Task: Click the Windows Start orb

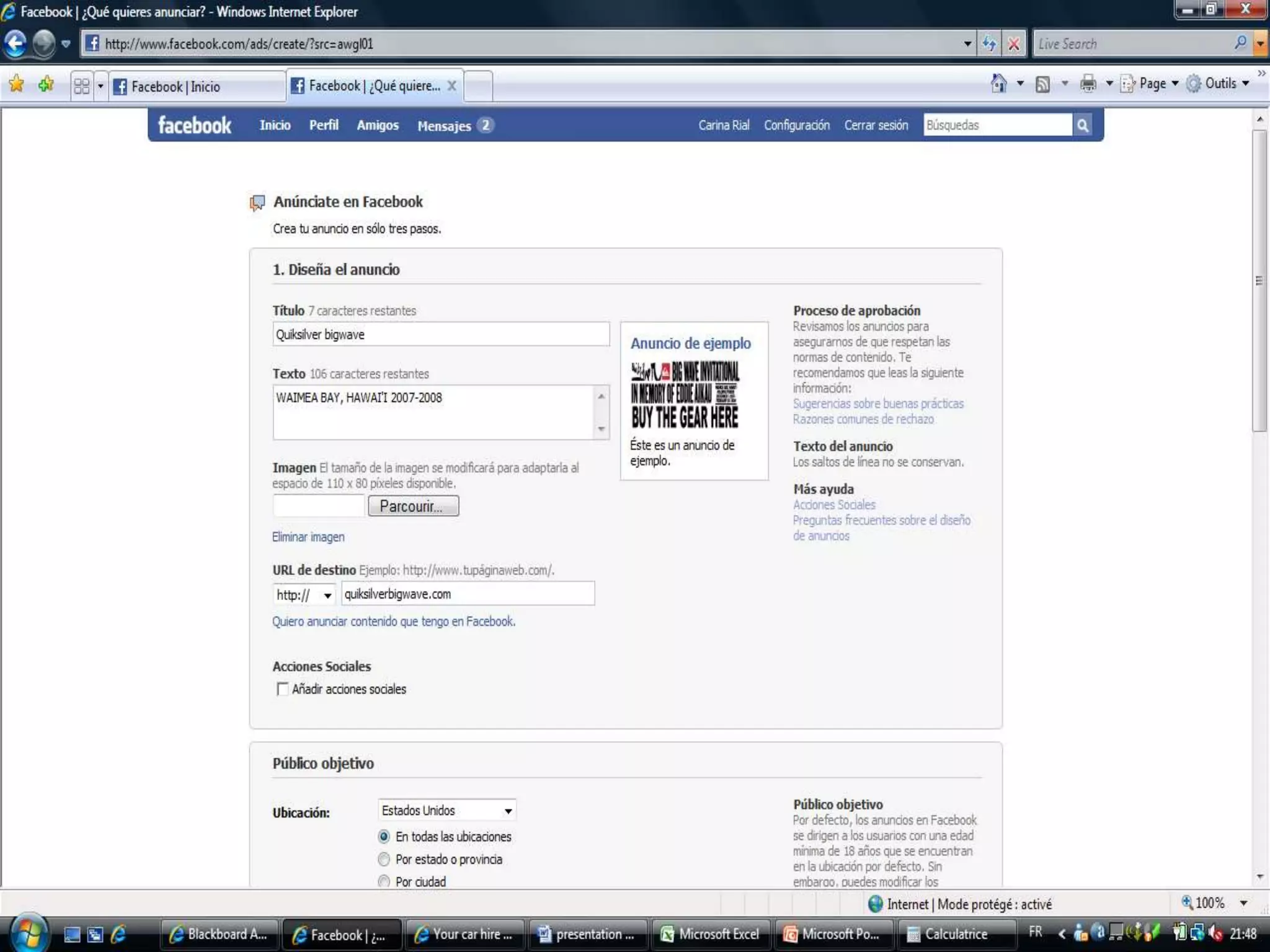Action: click(x=28, y=933)
